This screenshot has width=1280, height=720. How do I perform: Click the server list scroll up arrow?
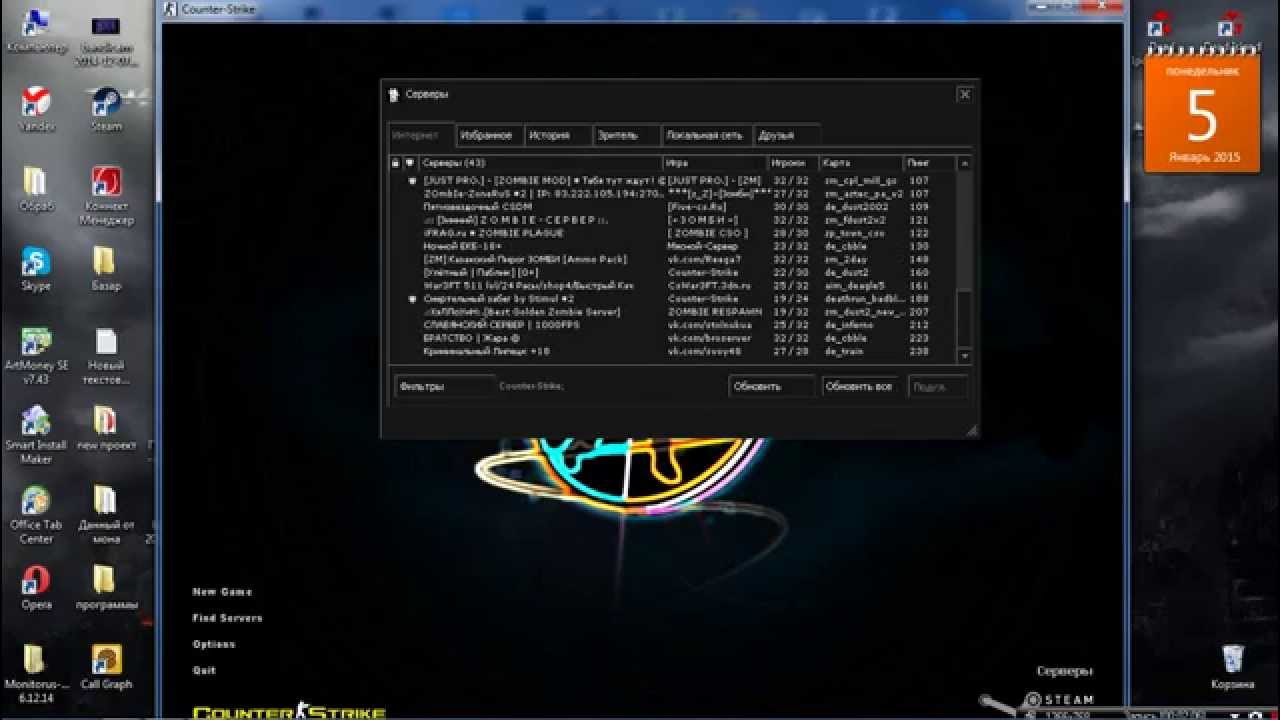tap(964, 163)
